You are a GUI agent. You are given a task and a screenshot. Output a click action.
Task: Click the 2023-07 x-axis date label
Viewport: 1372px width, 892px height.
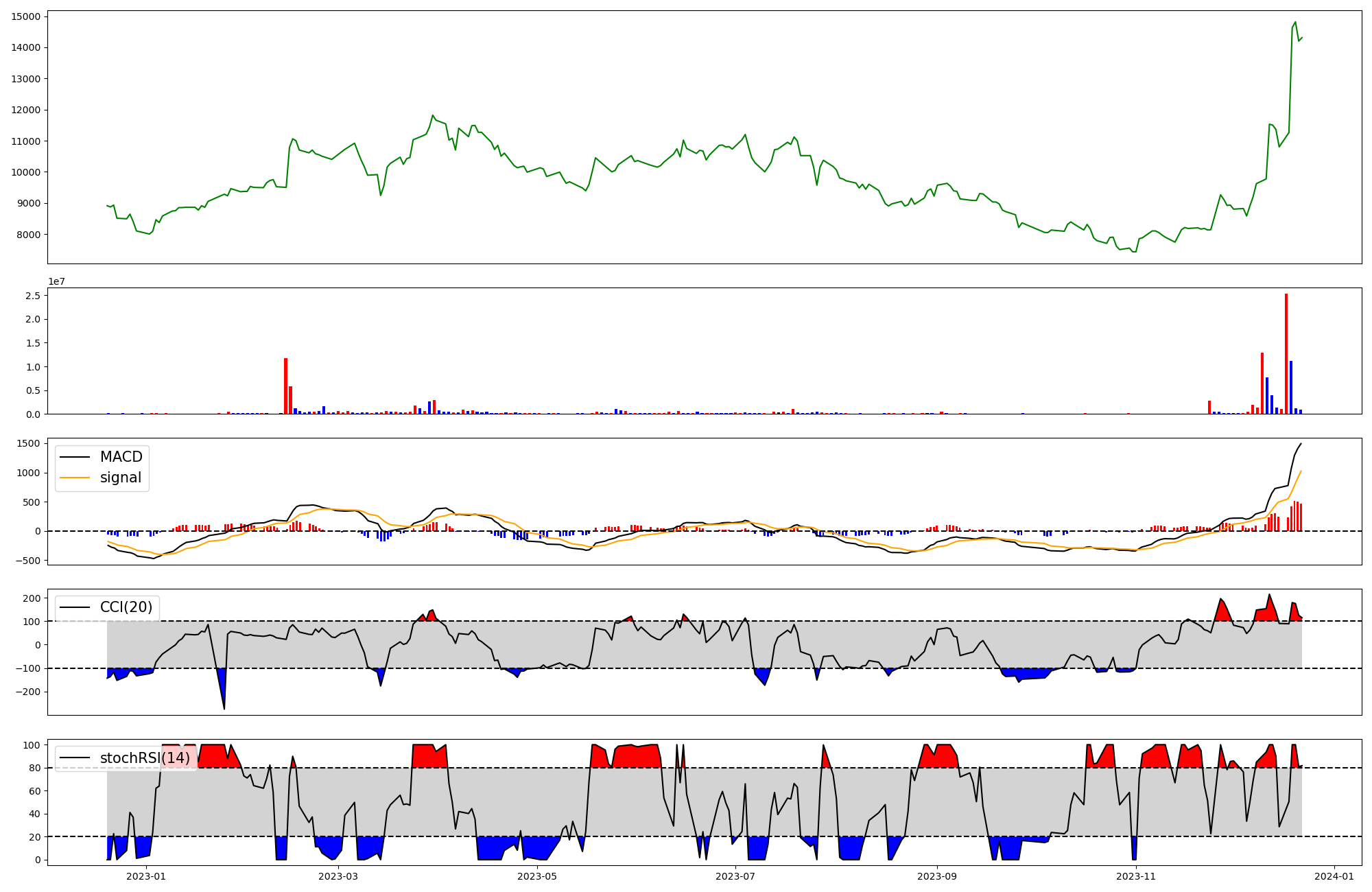coord(736,876)
